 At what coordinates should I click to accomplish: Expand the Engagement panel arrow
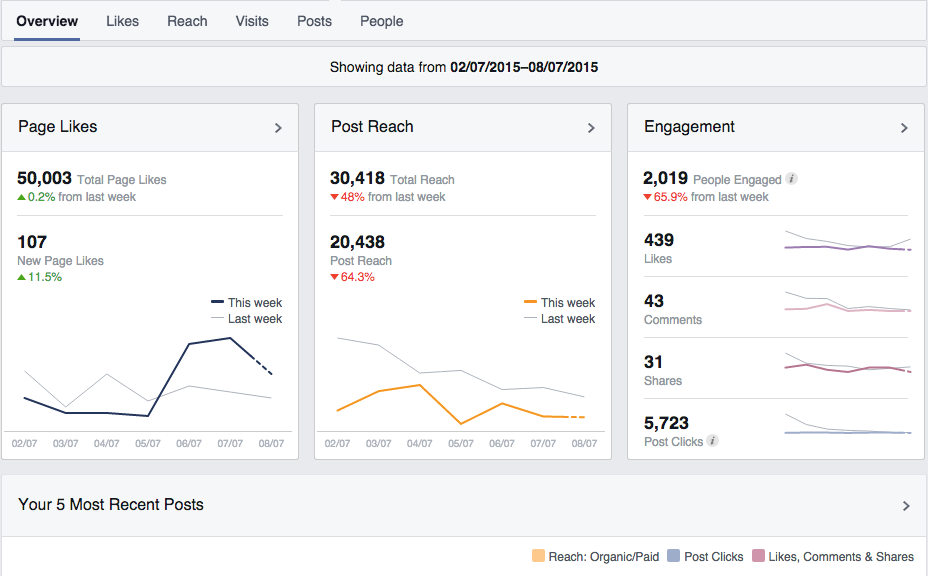pos(904,128)
